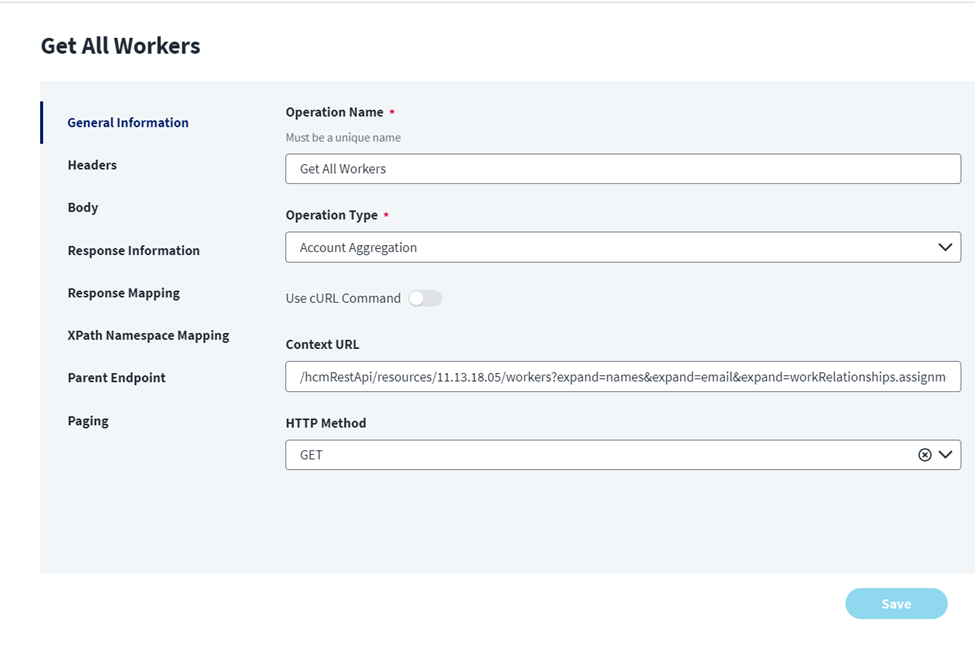Click the Save button
This screenshot has width=975, height=666.
[896, 604]
